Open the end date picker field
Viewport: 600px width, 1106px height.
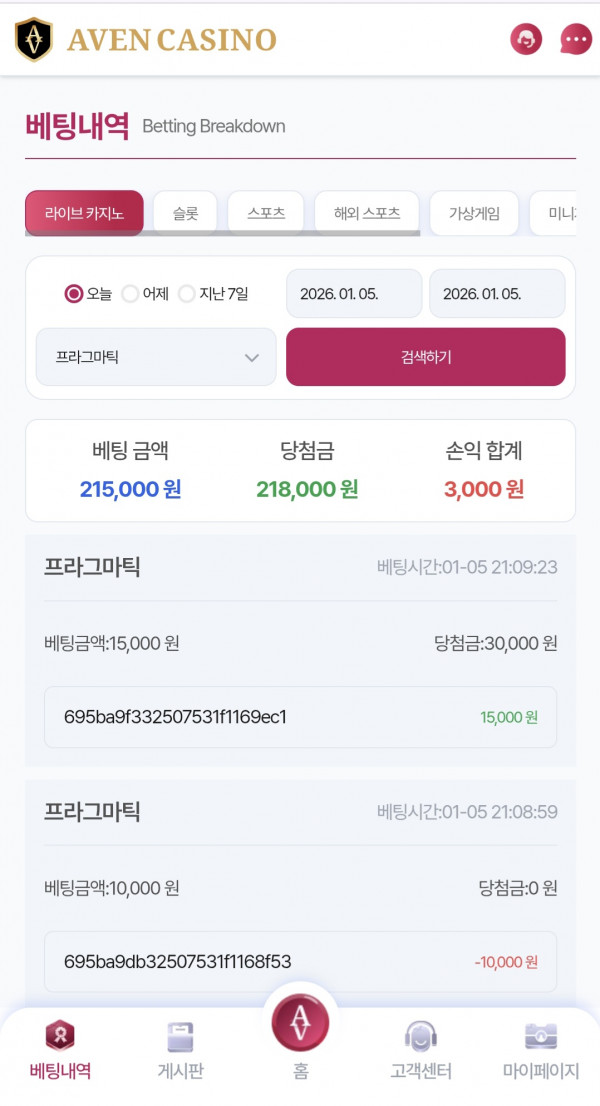(497, 293)
